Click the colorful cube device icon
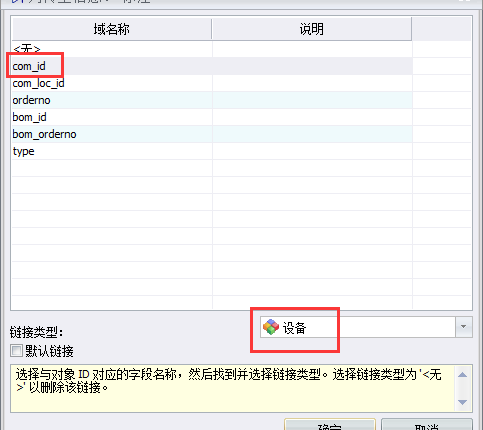Image resolution: width=483 pixels, height=430 pixels. pyautogui.click(x=271, y=327)
